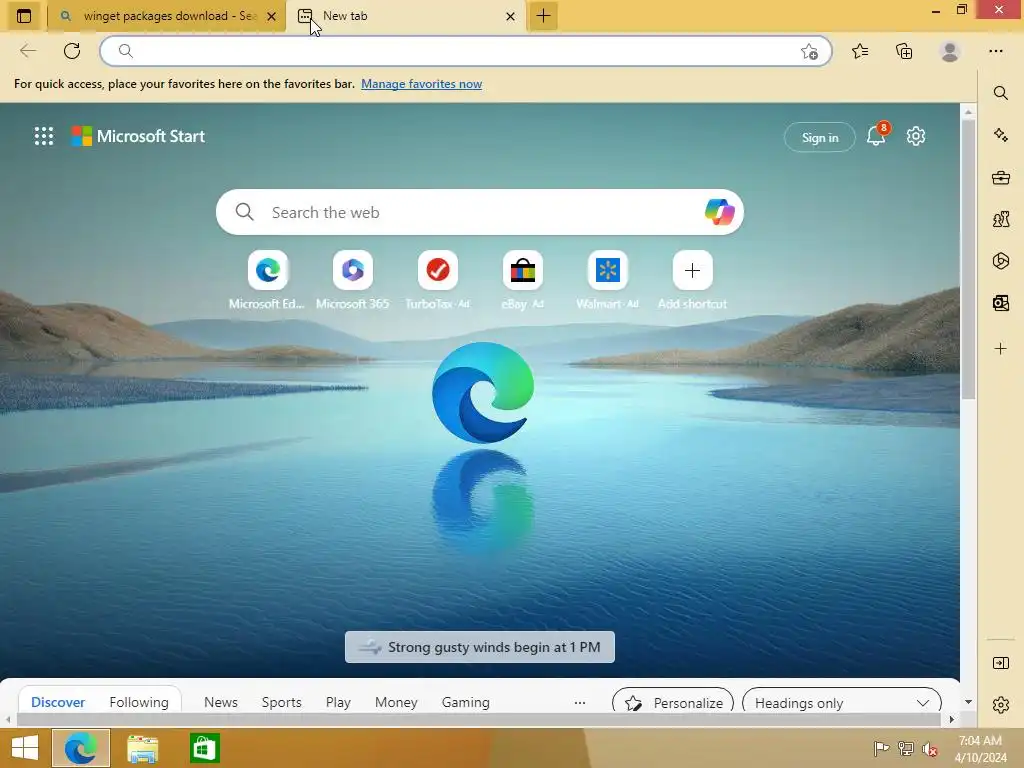Image resolution: width=1024 pixels, height=768 pixels.
Task: Open a new tab with plus button
Action: click(543, 16)
